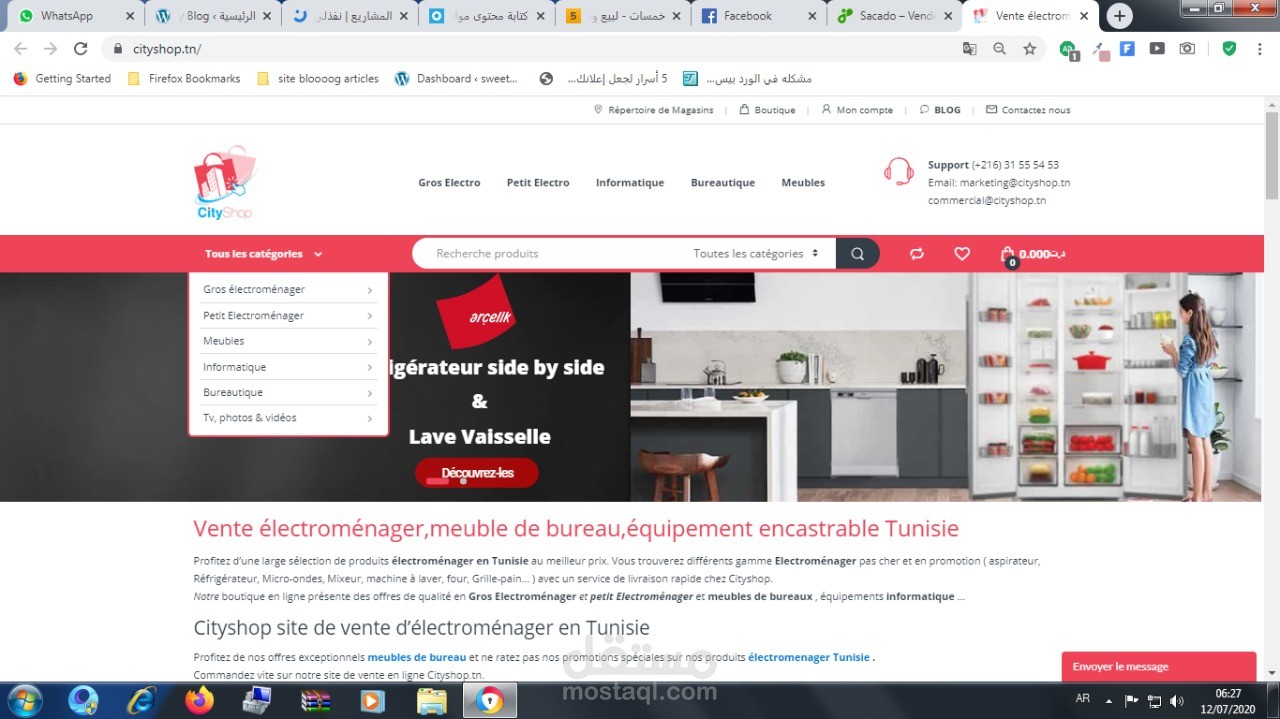Open File Explorer folder on taskbar
Screen dimensions: 1280x719
click(431, 700)
